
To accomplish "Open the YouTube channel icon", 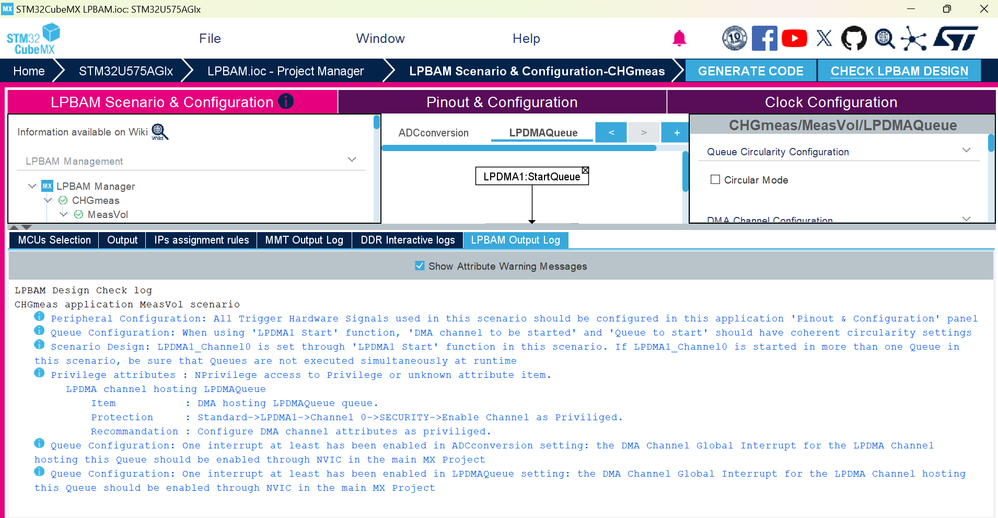I will pos(794,38).
